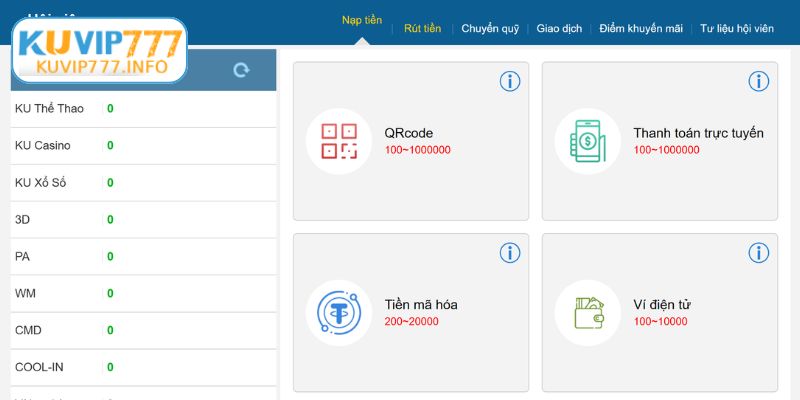Click Thanh toán trực tuyến limit 100~1000000
This screenshot has width=800, height=400.
666,150
